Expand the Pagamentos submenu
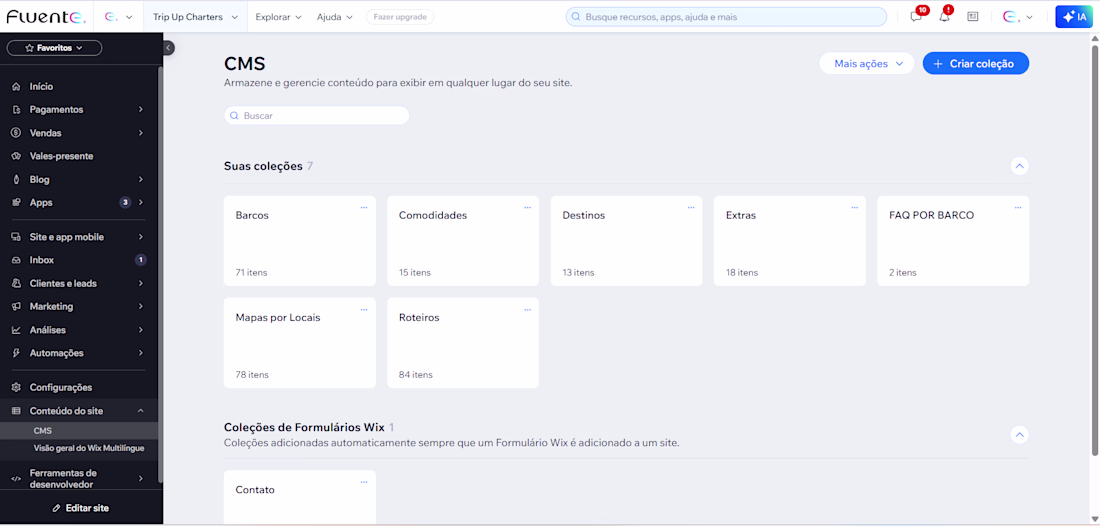This screenshot has height=526, width=1100. pos(140,110)
